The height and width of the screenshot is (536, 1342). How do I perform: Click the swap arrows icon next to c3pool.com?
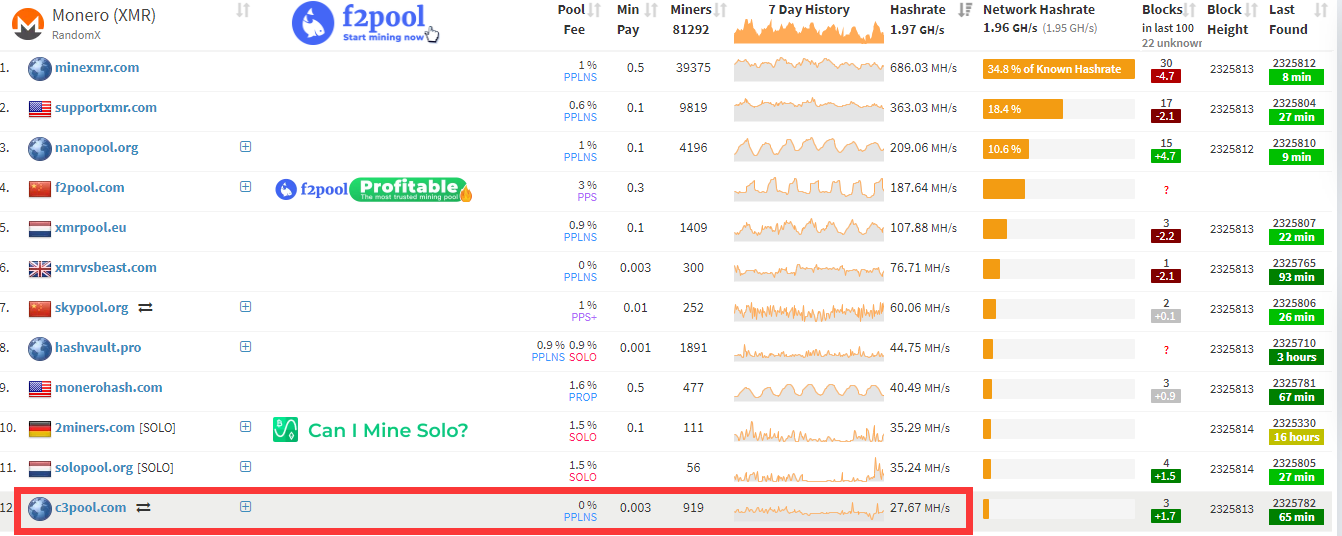143,508
